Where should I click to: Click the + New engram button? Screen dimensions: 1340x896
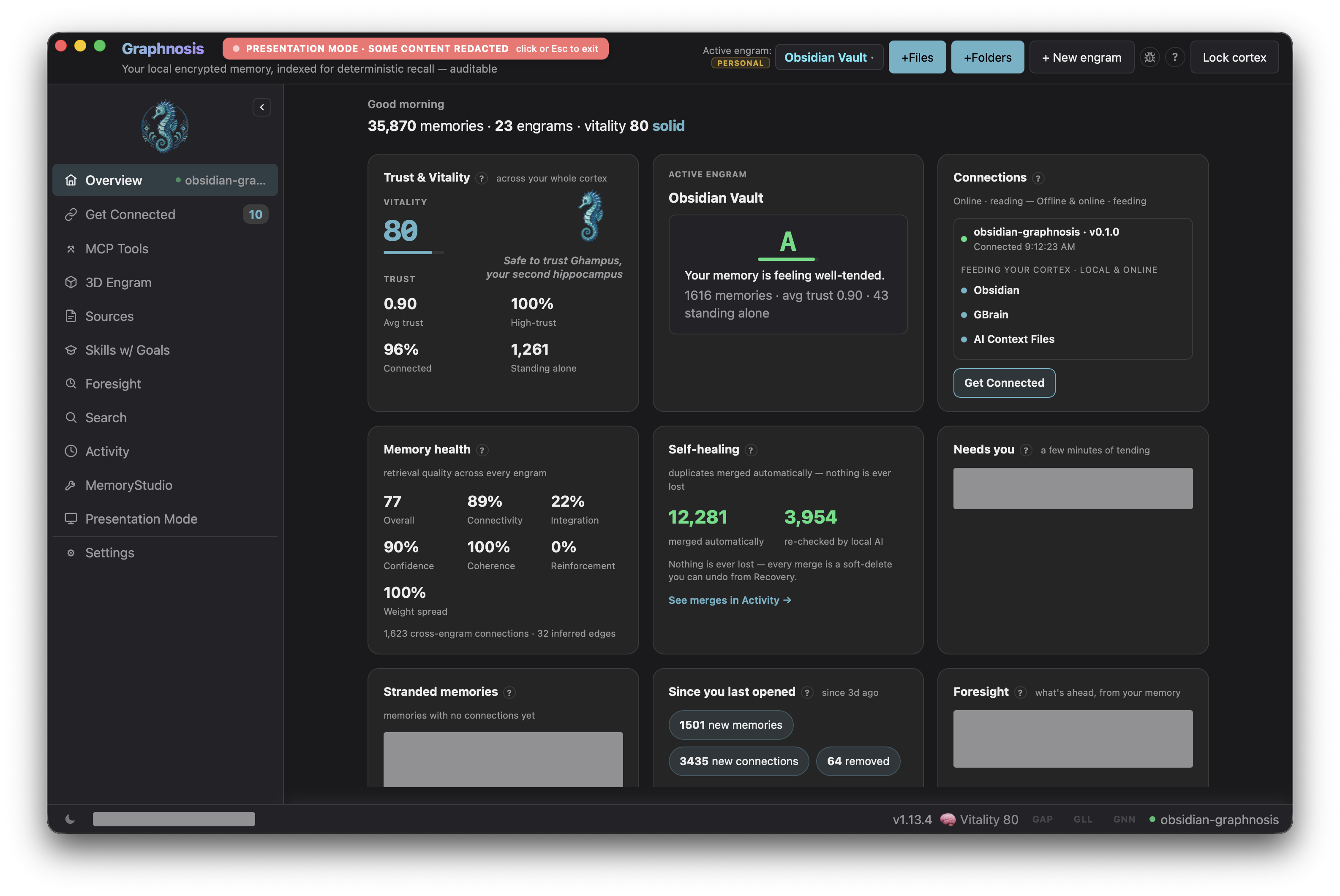(1081, 57)
